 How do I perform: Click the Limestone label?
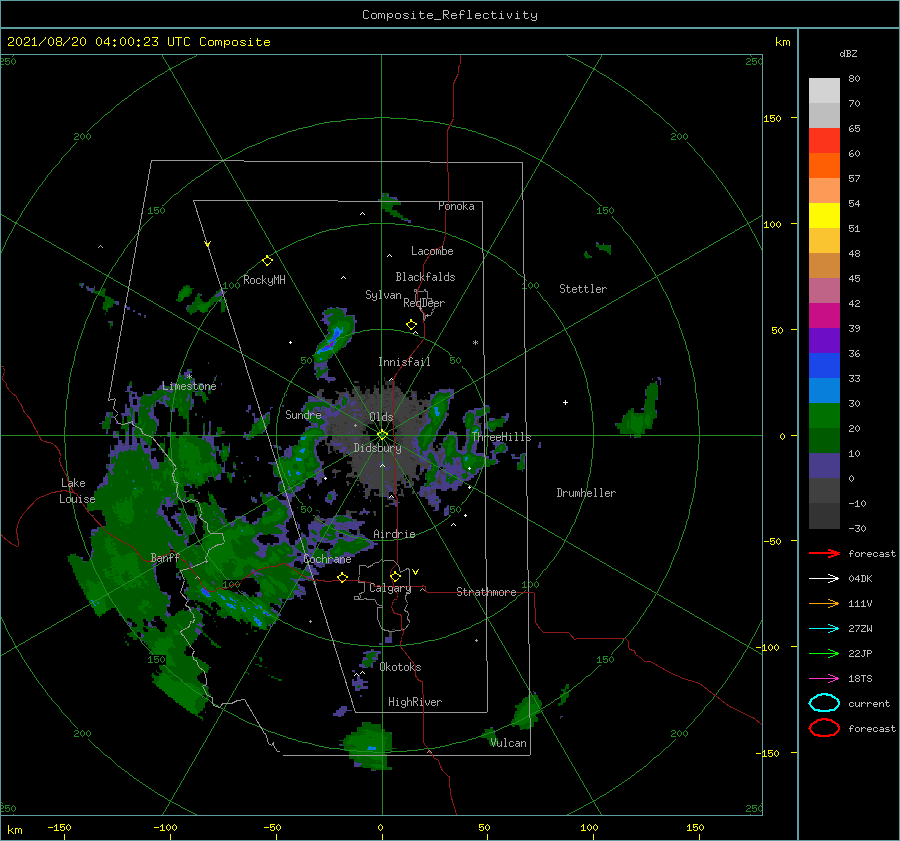(x=189, y=386)
